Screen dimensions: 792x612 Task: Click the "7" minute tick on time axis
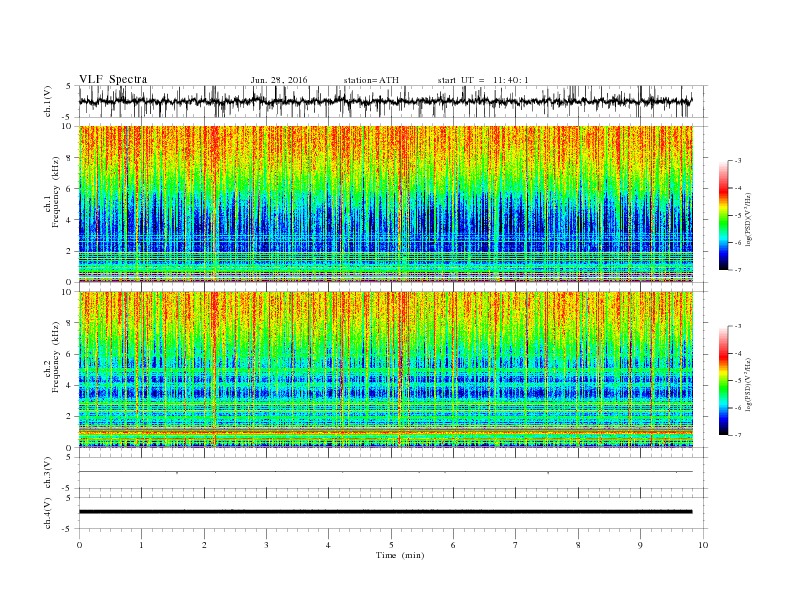[516, 545]
